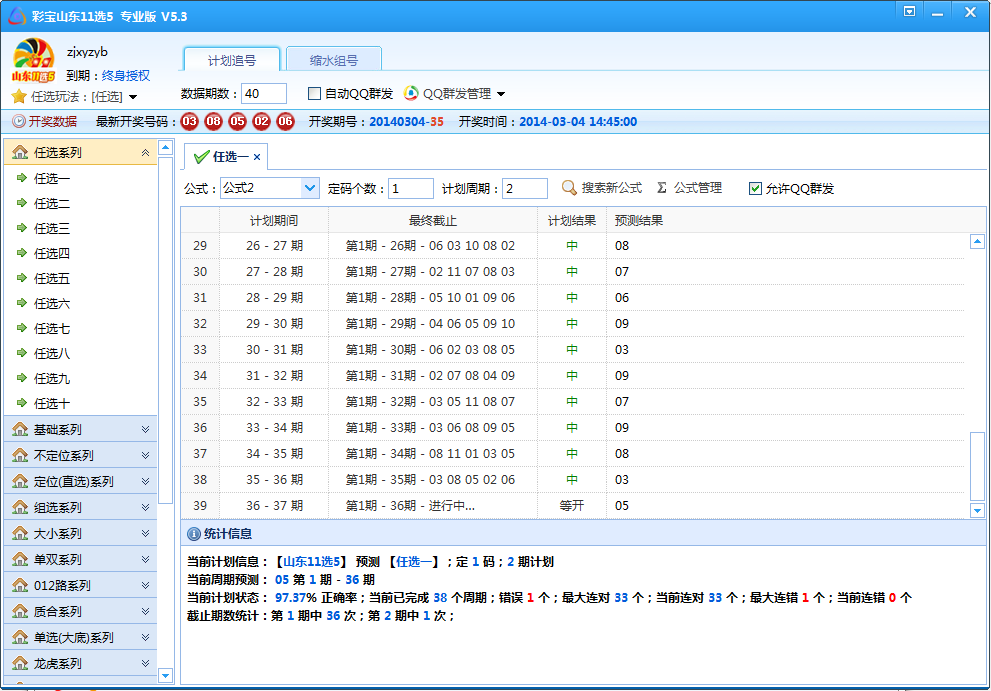Enable 自动QQ群发 checkbox
991x691 pixels.
pyautogui.click(x=314, y=93)
